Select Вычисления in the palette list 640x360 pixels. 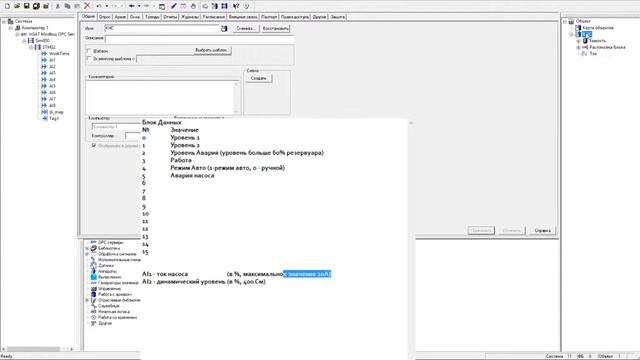coord(109,277)
